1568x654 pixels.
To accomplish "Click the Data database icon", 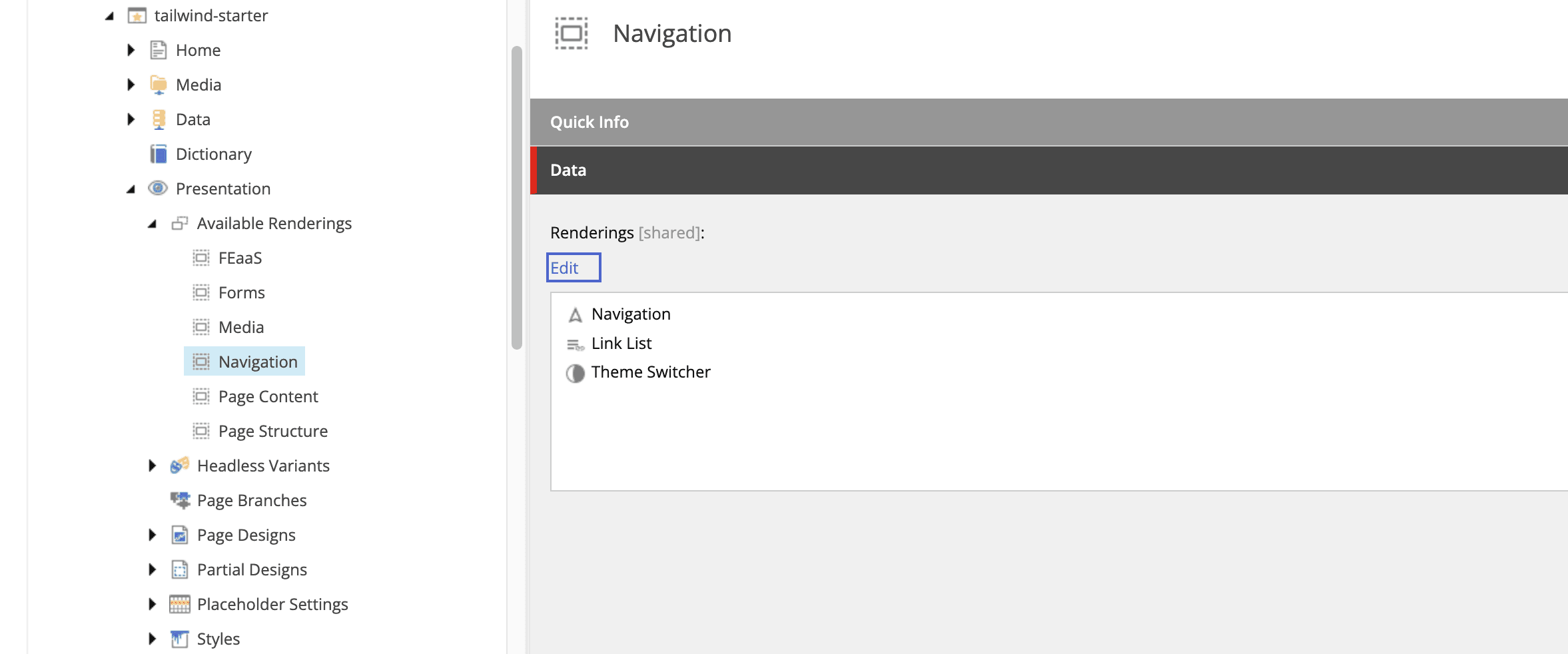I will coord(159,120).
